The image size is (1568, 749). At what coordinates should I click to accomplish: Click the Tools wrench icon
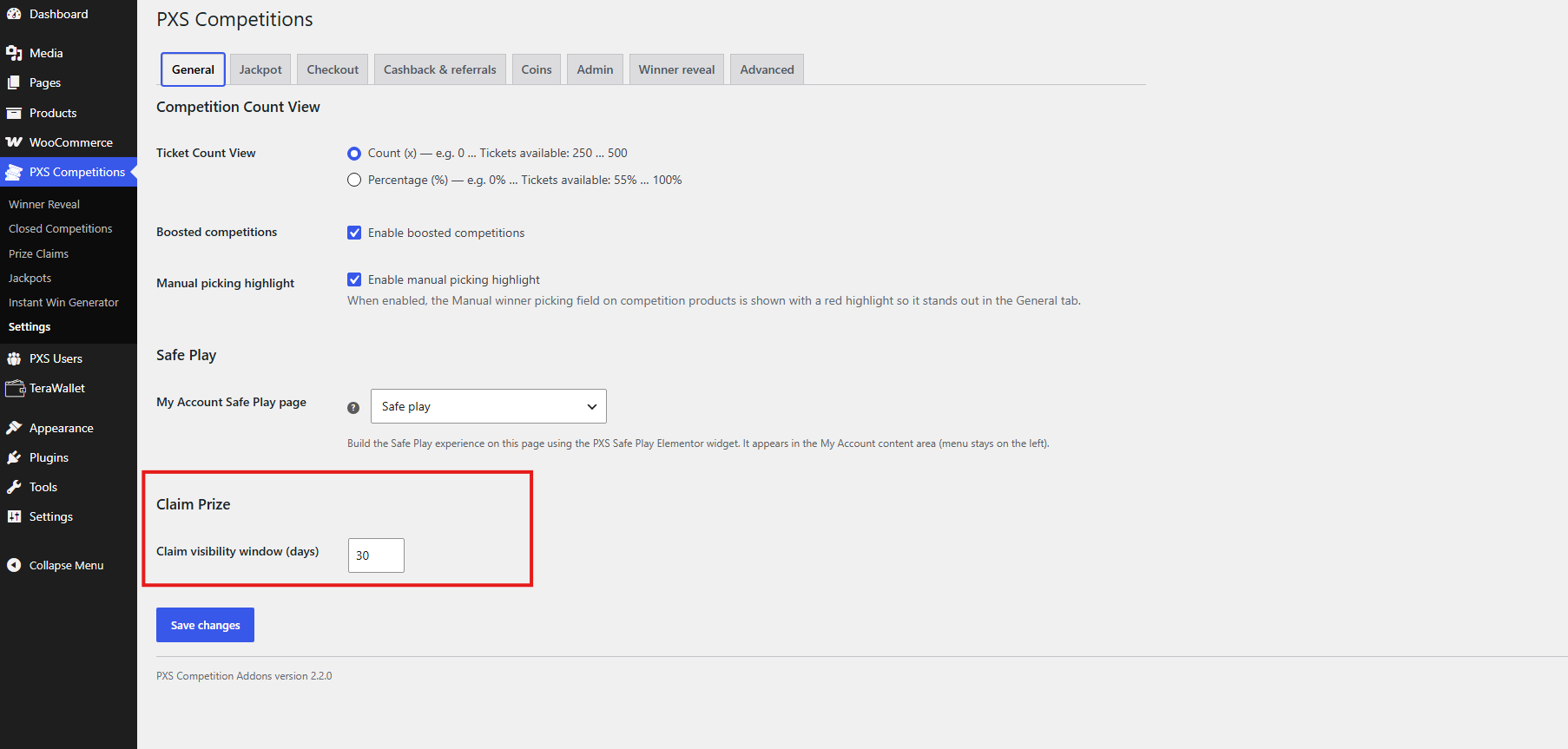pyautogui.click(x=14, y=487)
